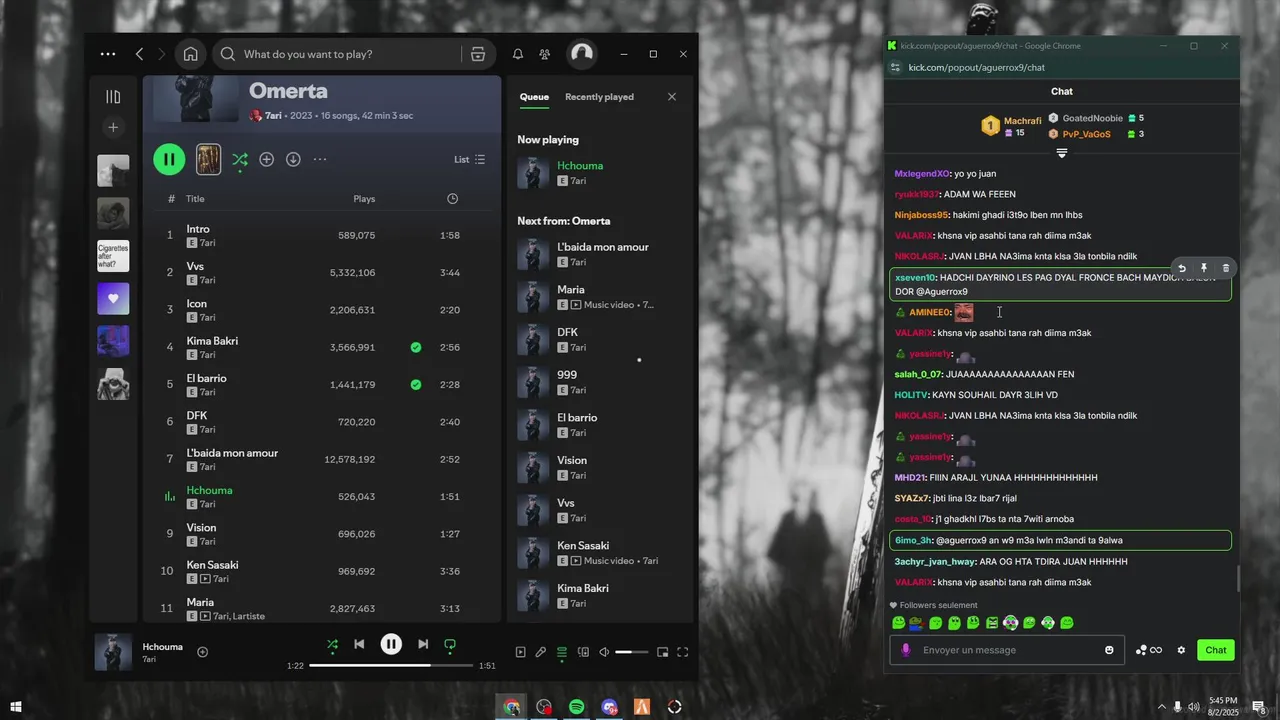Click Machrafi in the gift leaderboard

(1022, 121)
